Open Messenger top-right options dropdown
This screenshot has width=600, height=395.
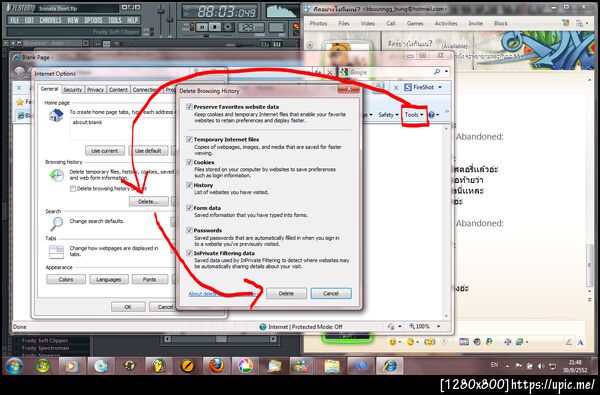point(582,23)
